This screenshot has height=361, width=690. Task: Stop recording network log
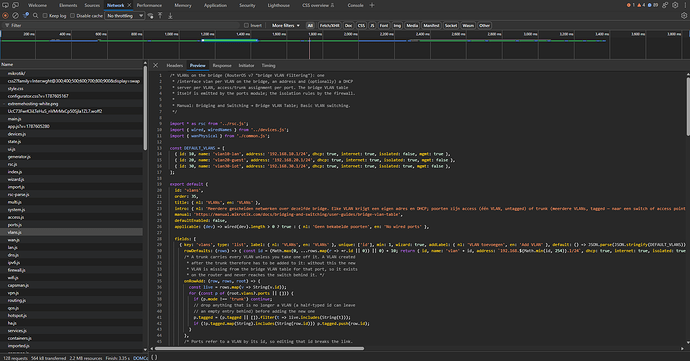(x=5, y=15)
